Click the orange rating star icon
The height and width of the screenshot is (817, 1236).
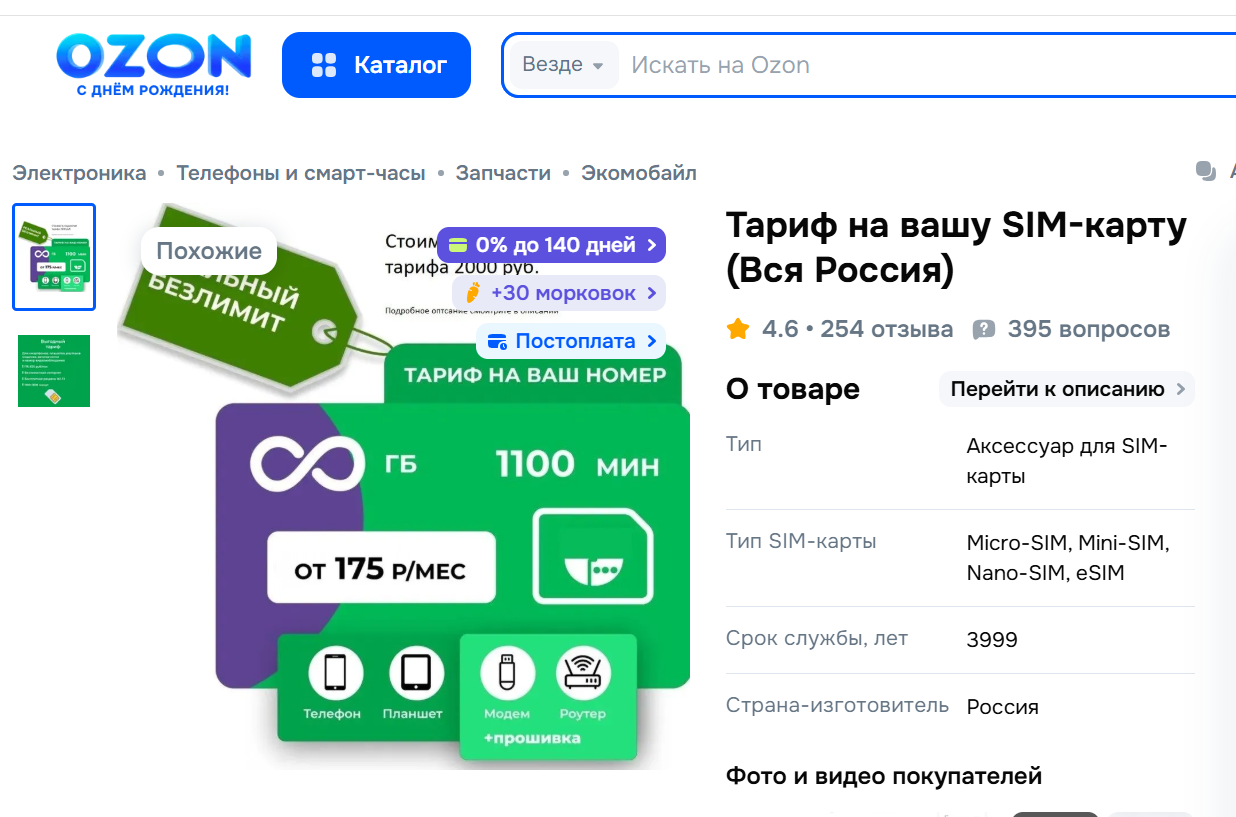coord(738,329)
